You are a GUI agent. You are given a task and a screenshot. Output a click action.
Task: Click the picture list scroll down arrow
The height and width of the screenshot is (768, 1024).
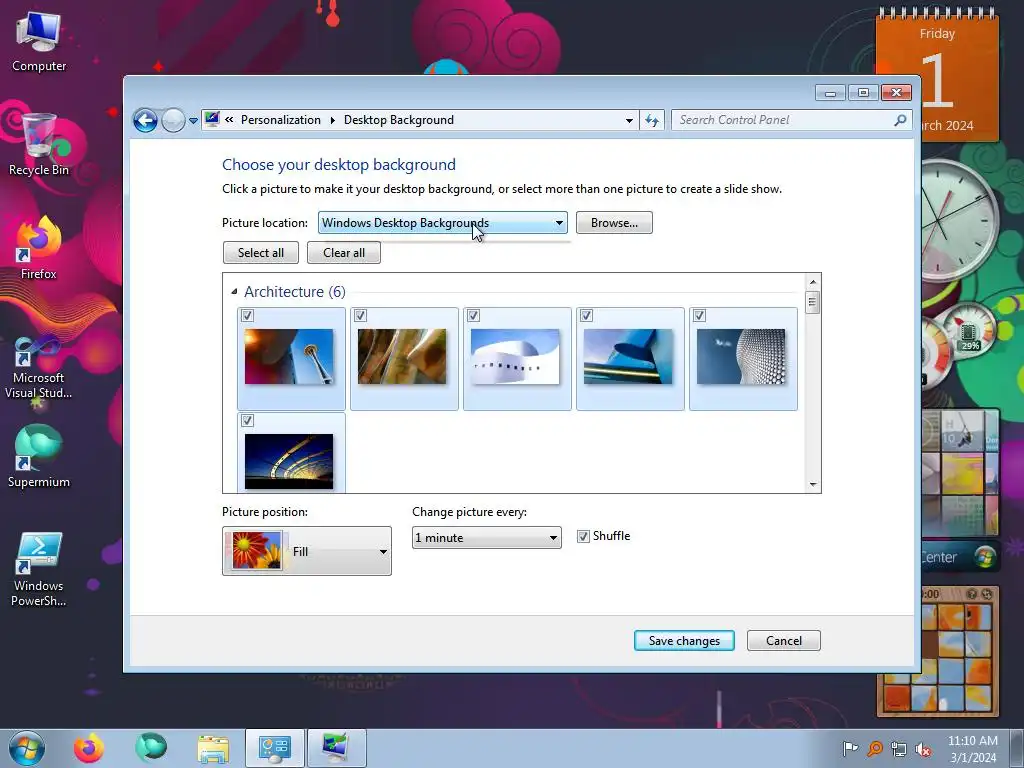813,484
